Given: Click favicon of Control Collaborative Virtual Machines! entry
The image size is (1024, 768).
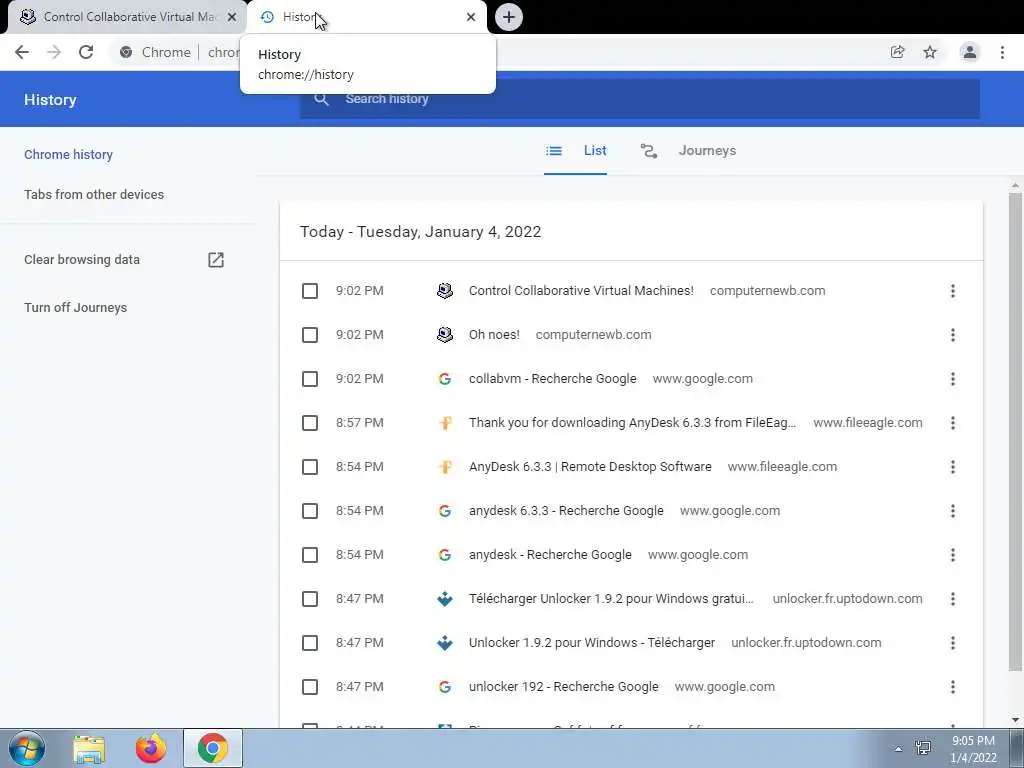Looking at the screenshot, I should click(445, 291).
